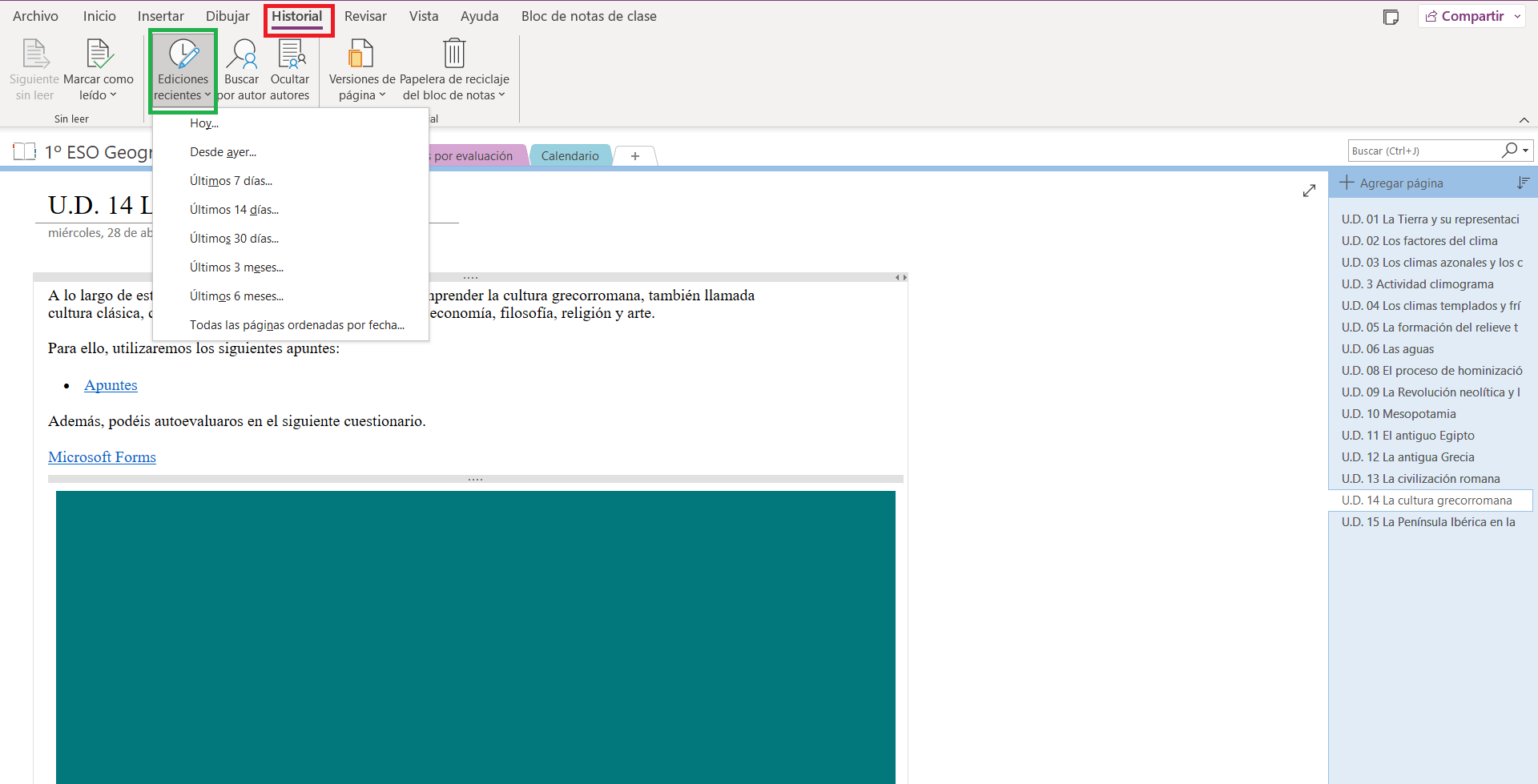
Task: Open Buscar por autor tool
Action: (x=242, y=70)
